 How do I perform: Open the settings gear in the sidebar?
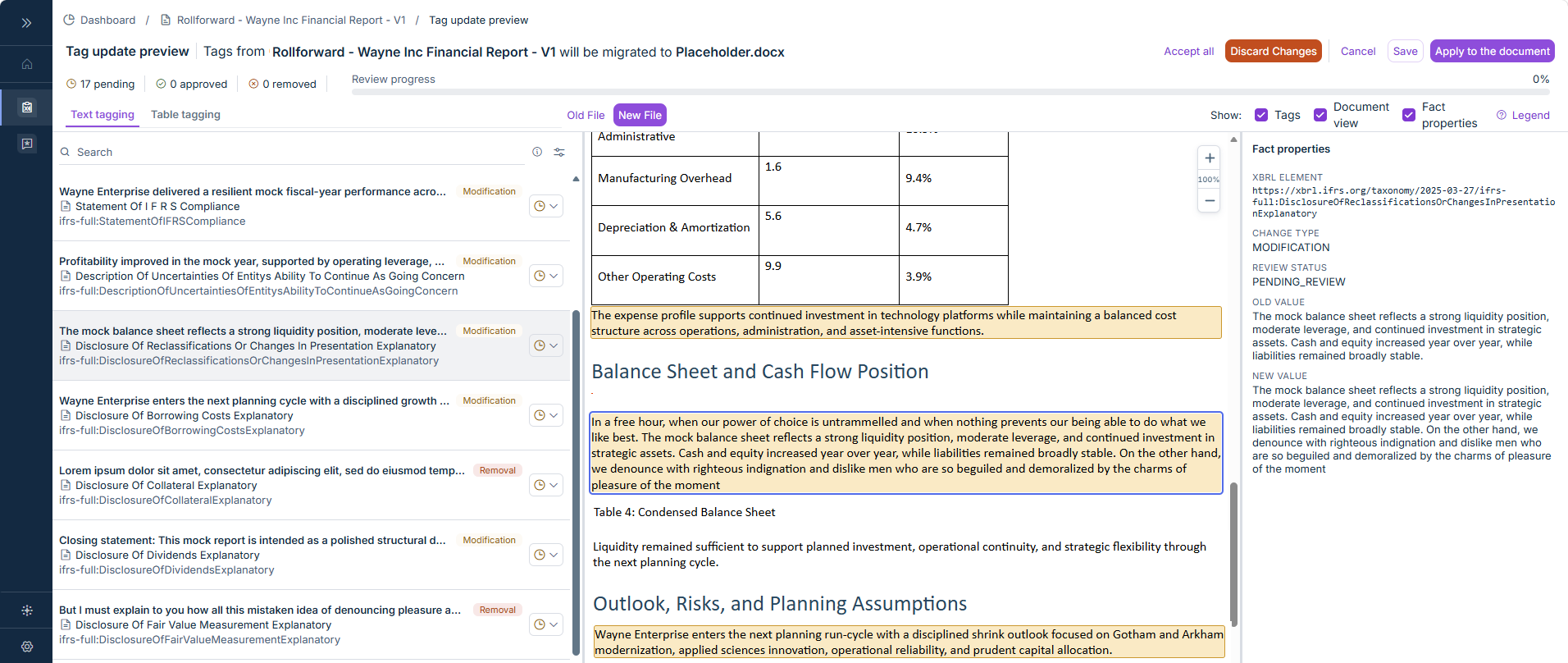point(27,647)
